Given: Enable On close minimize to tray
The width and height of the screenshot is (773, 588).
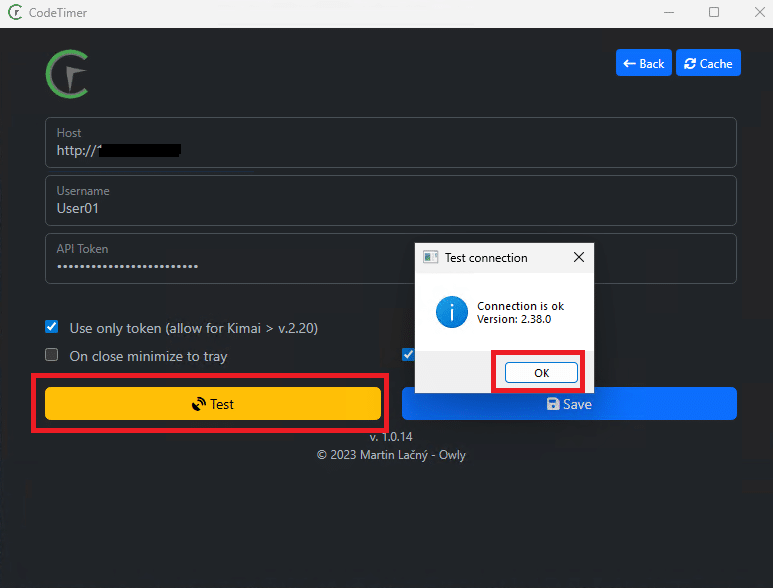Looking at the screenshot, I should [x=52, y=355].
